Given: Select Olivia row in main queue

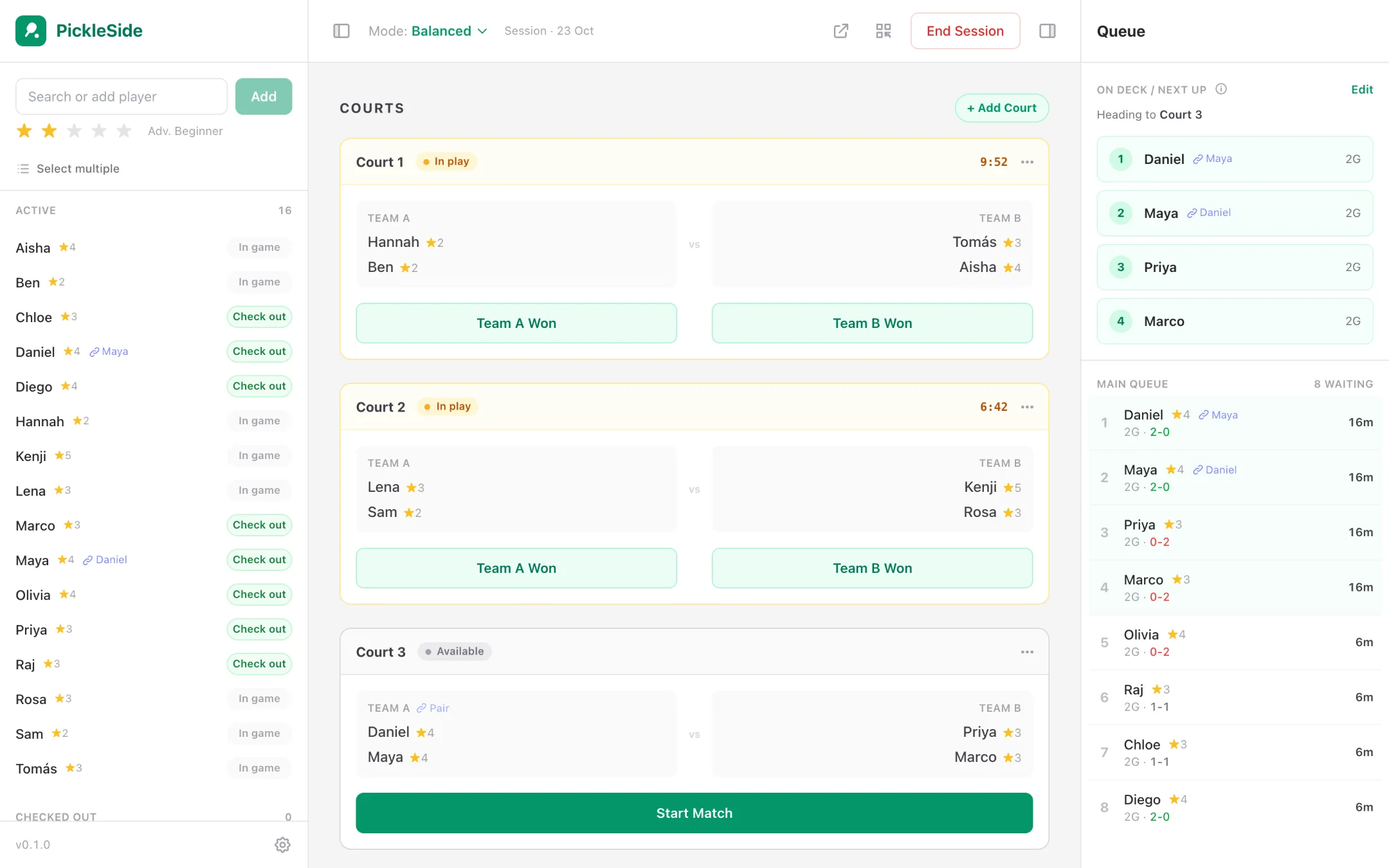Looking at the screenshot, I should (x=1235, y=642).
